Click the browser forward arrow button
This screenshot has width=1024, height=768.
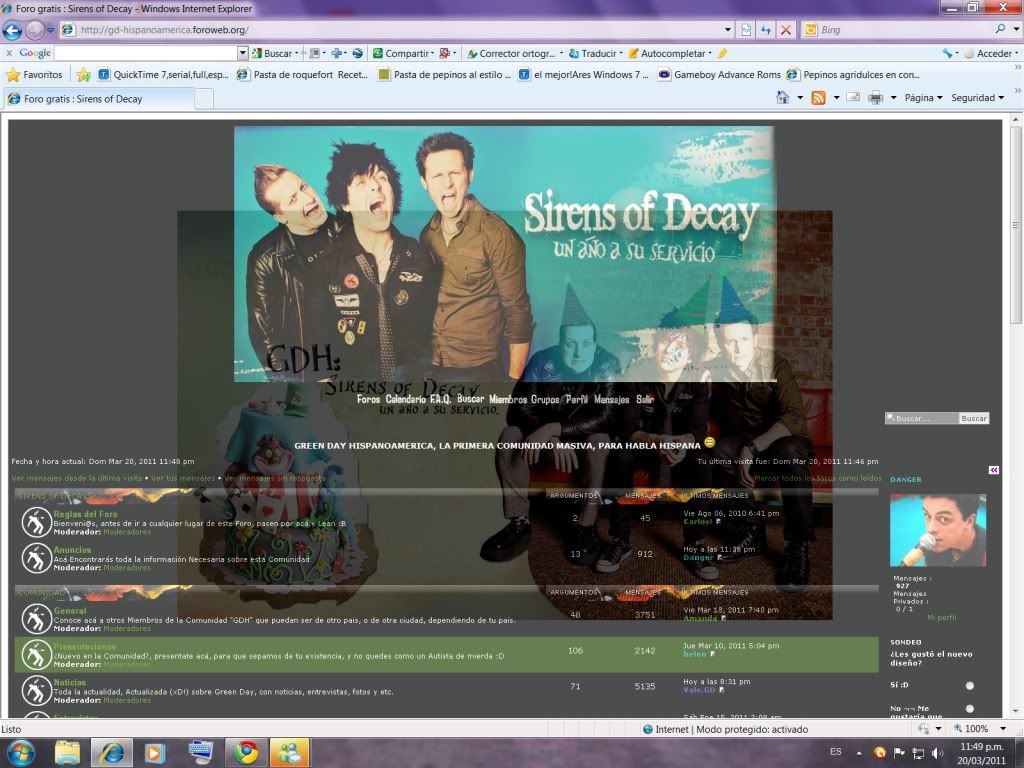[35, 30]
